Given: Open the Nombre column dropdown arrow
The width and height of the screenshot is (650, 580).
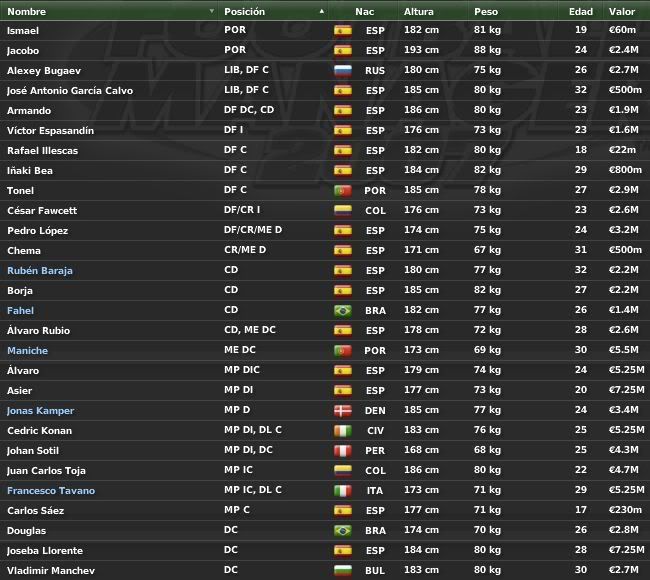Looking at the screenshot, I should click(x=212, y=11).
